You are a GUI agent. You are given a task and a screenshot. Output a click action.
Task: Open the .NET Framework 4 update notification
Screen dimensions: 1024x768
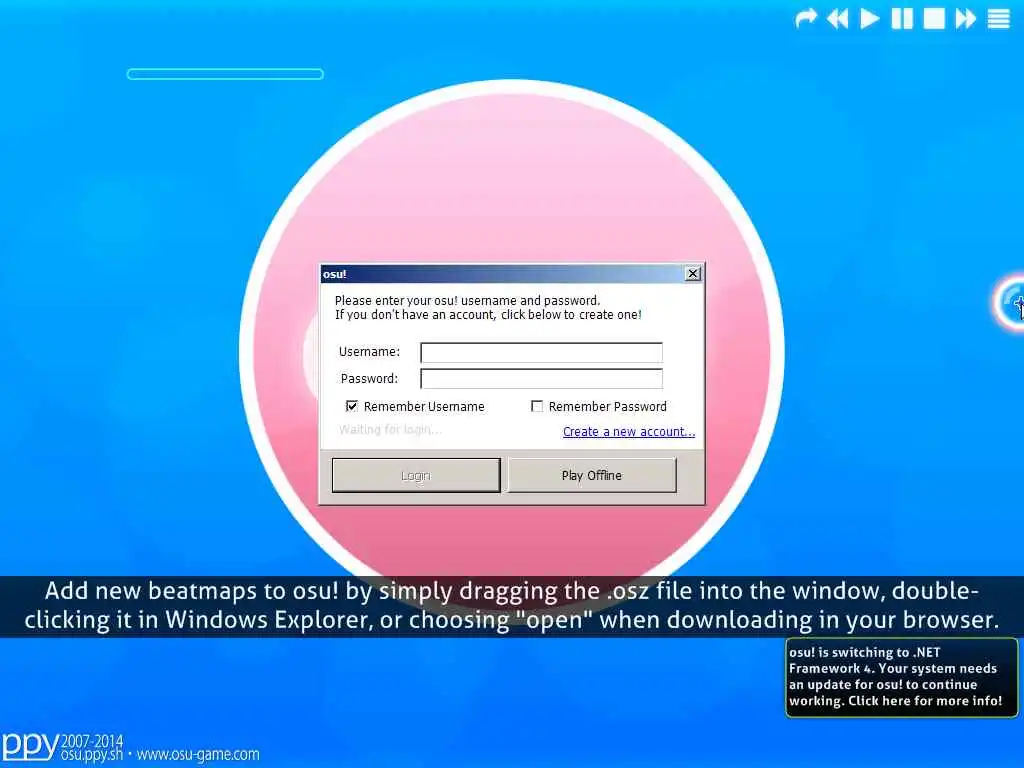click(901, 677)
